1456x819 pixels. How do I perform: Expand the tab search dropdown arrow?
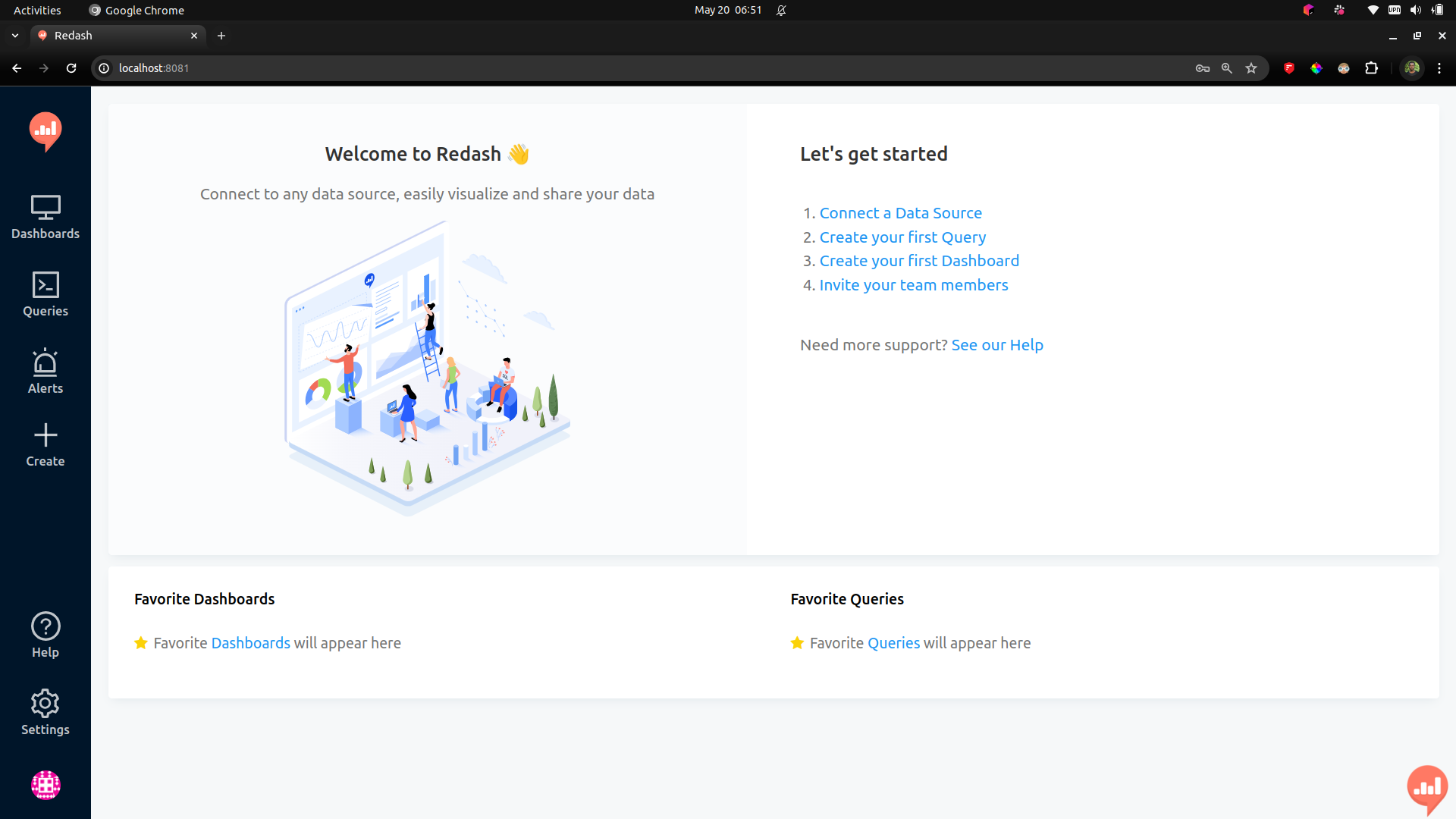point(15,36)
